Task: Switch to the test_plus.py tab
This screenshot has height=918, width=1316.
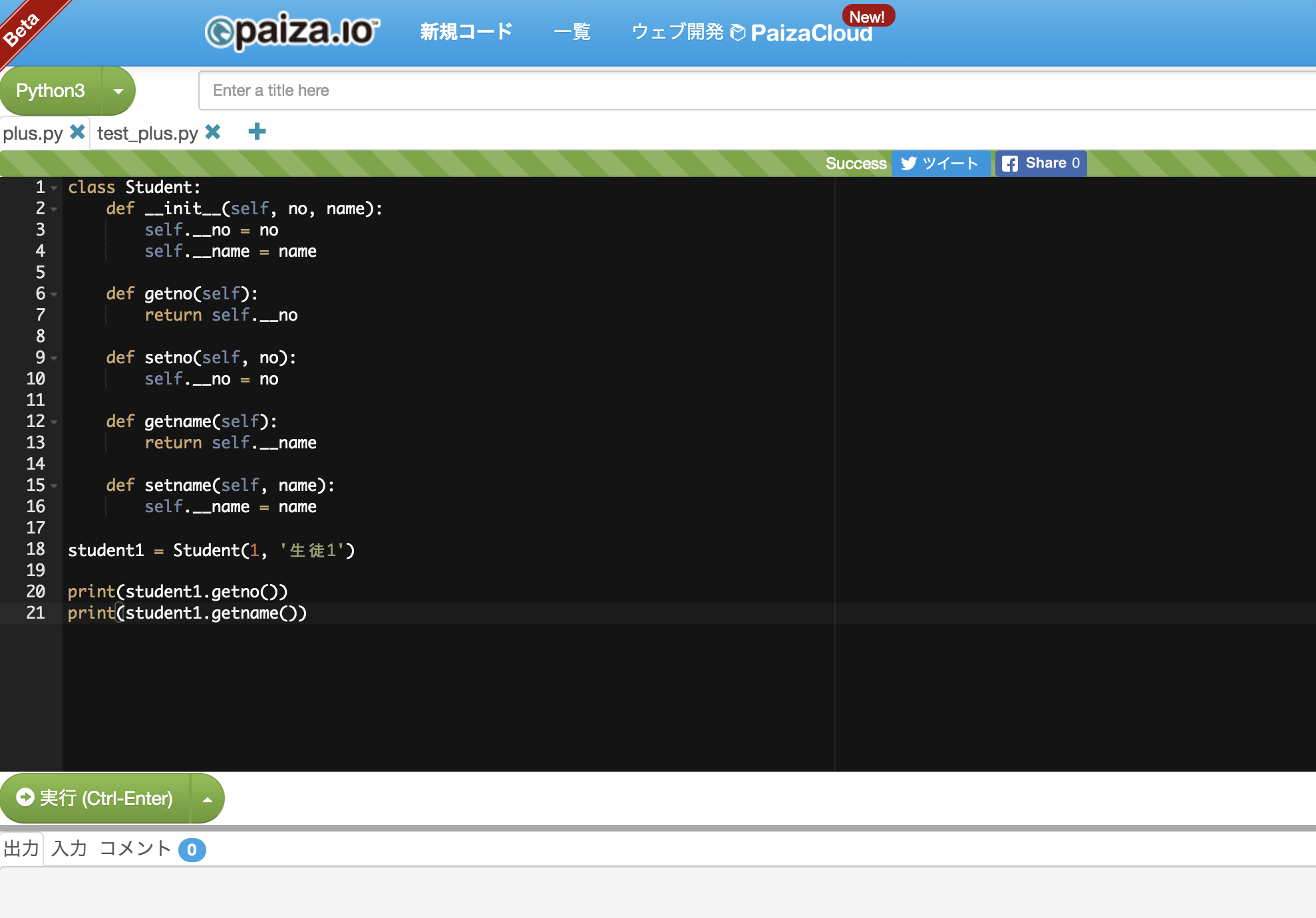Action: [x=147, y=133]
